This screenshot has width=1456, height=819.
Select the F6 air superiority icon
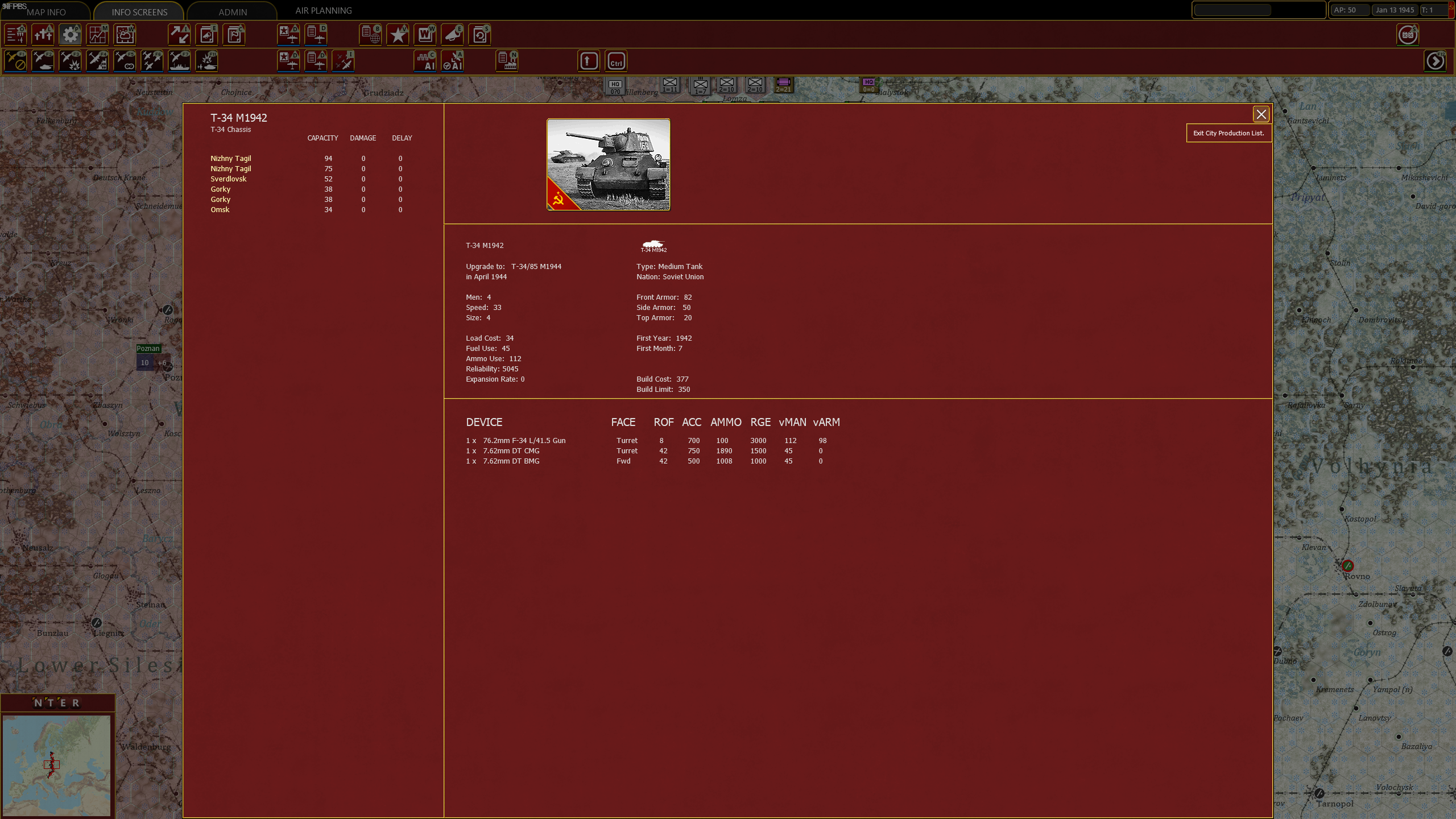pyautogui.click(x=152, y=61)
